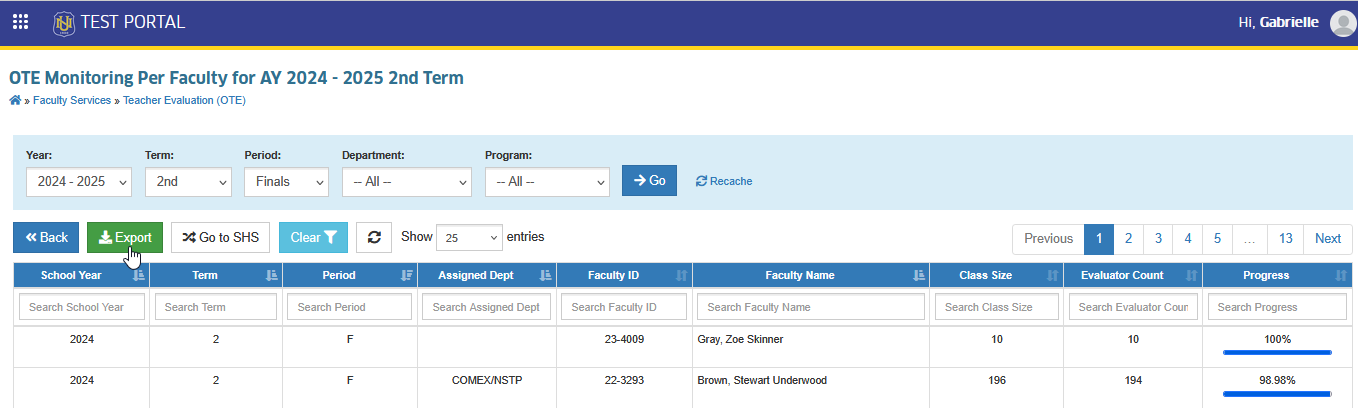Sort by Term column icon

pos(272,275)
